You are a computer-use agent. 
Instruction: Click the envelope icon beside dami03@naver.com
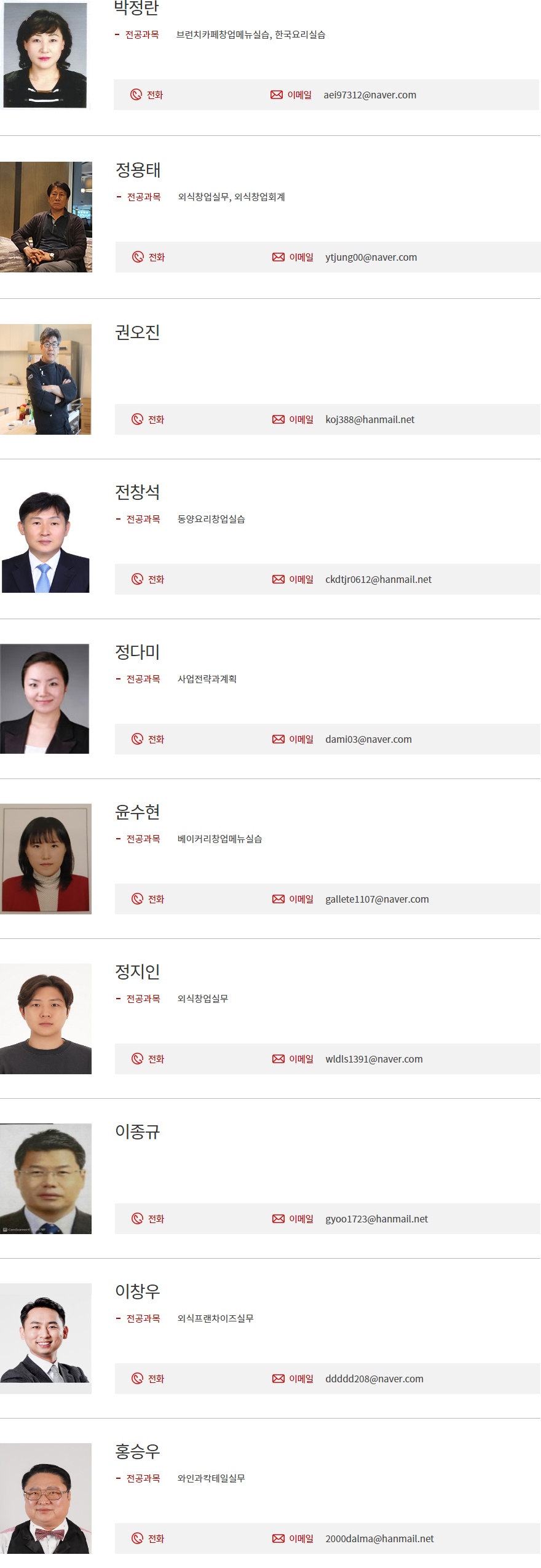pos(278,739)
